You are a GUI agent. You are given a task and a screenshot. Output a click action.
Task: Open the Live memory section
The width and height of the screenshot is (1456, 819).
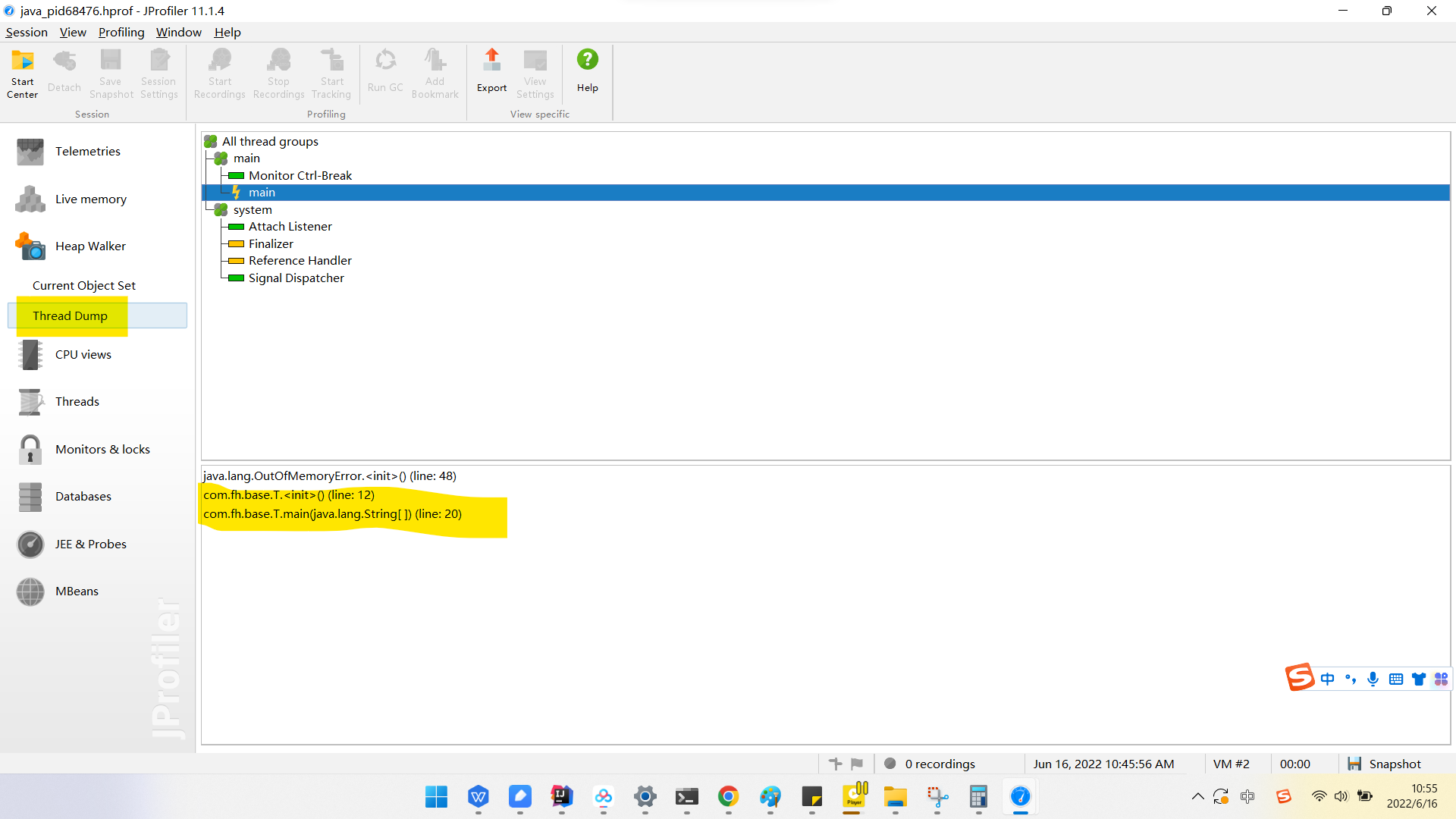point(90,199)
